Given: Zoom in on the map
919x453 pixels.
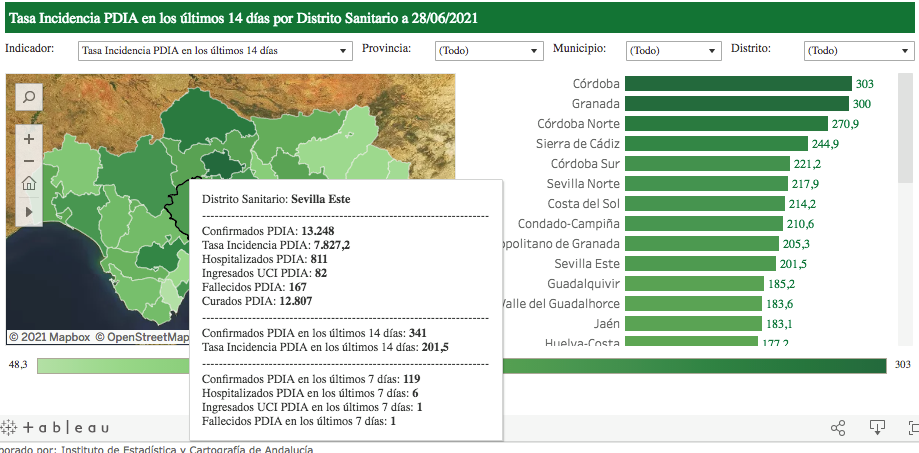Looking at the screenshot, I should [x=29, y=139].
